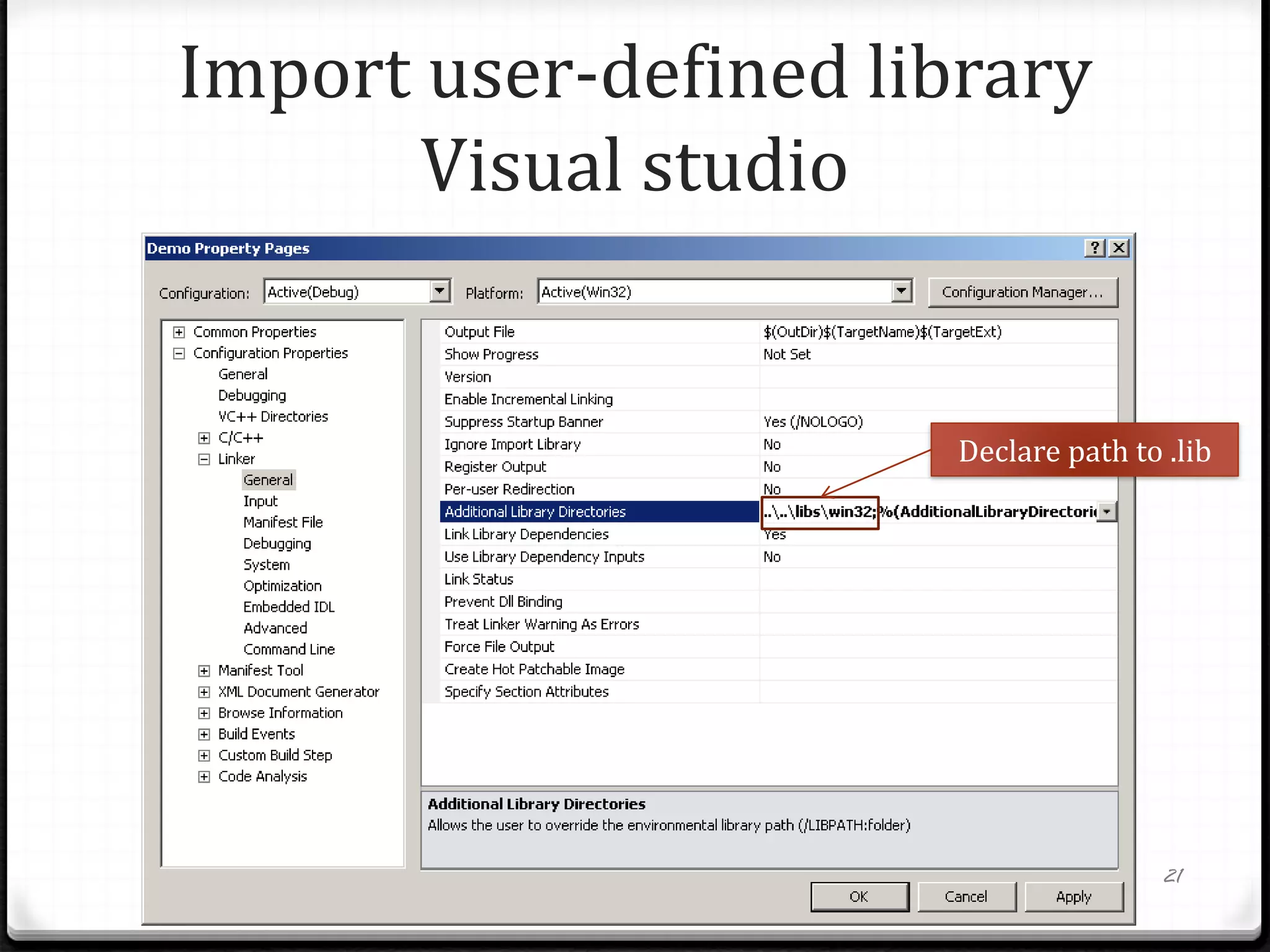
Task: Select Treat Linker Warning As Errors
Action: pos(599,625)
